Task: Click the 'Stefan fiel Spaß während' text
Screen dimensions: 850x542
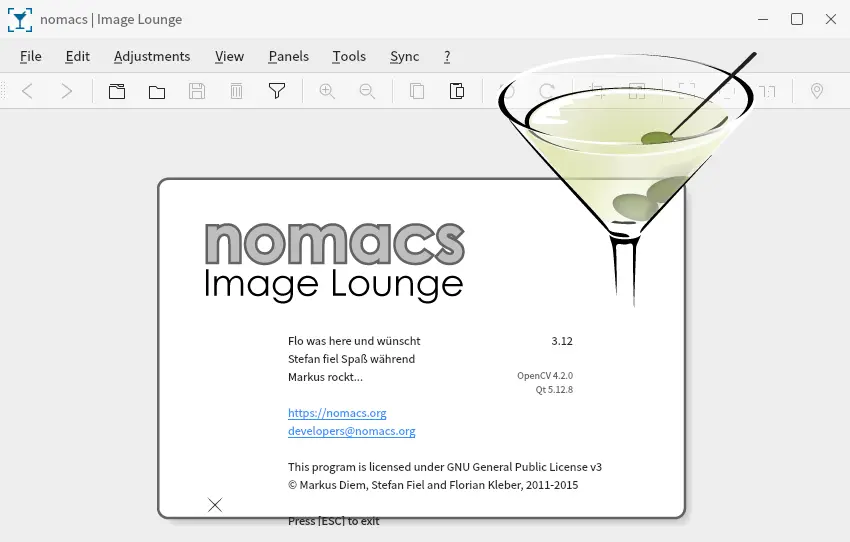Action: [x=351, y=359]
